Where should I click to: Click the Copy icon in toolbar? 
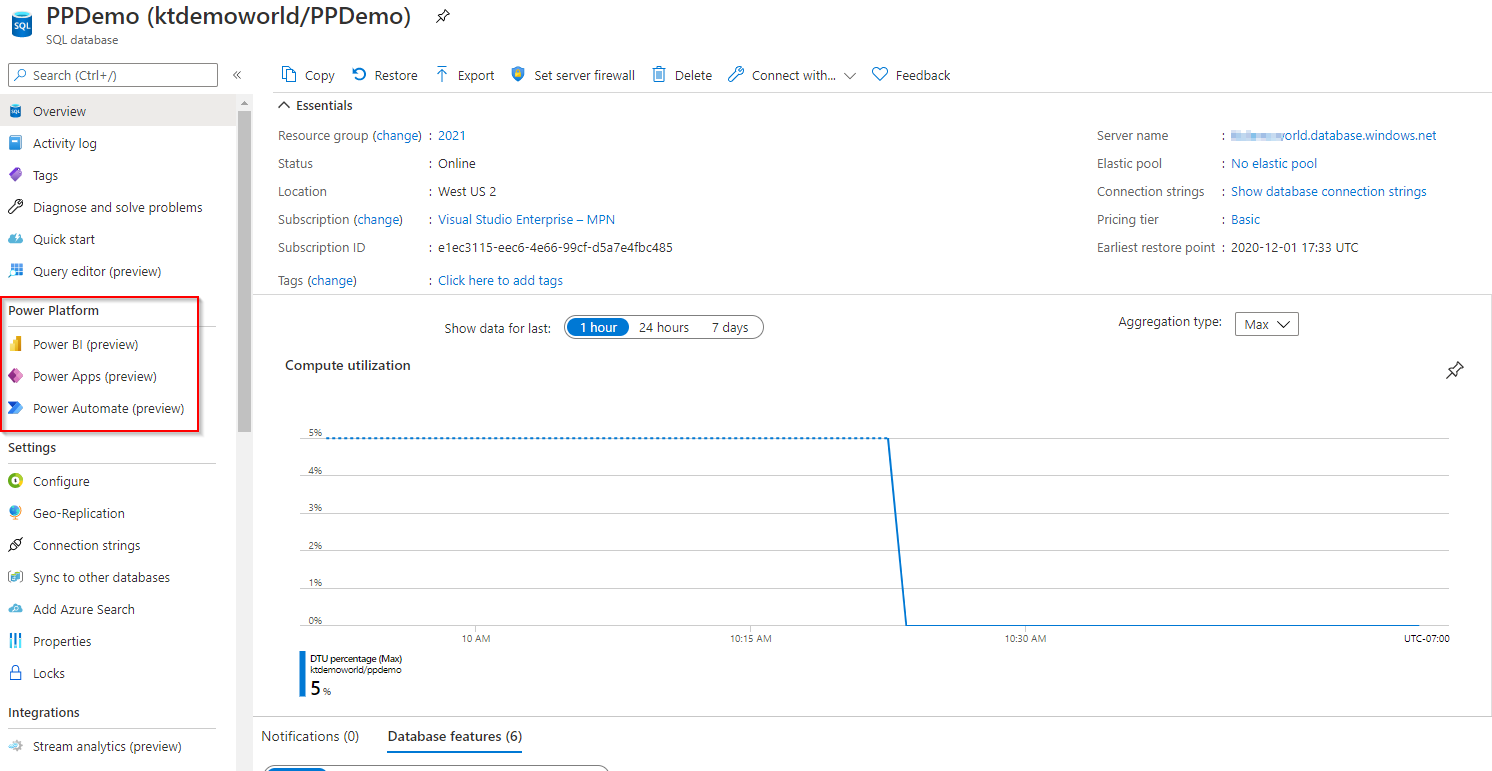point(289,74)
